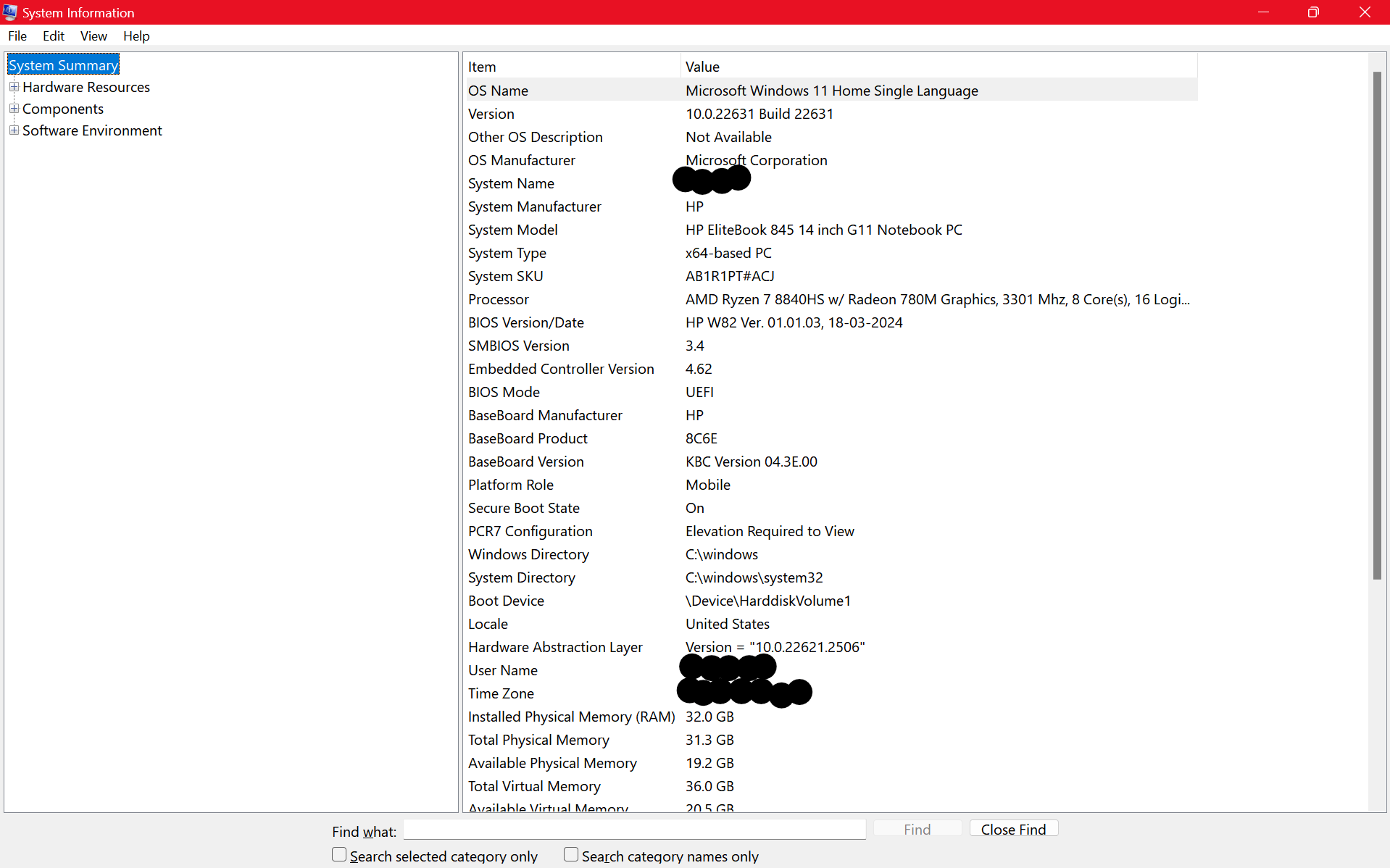The width and height of the screenshot is (1390, 868).
Task: Open the Help menu
Action: [136, 36]
